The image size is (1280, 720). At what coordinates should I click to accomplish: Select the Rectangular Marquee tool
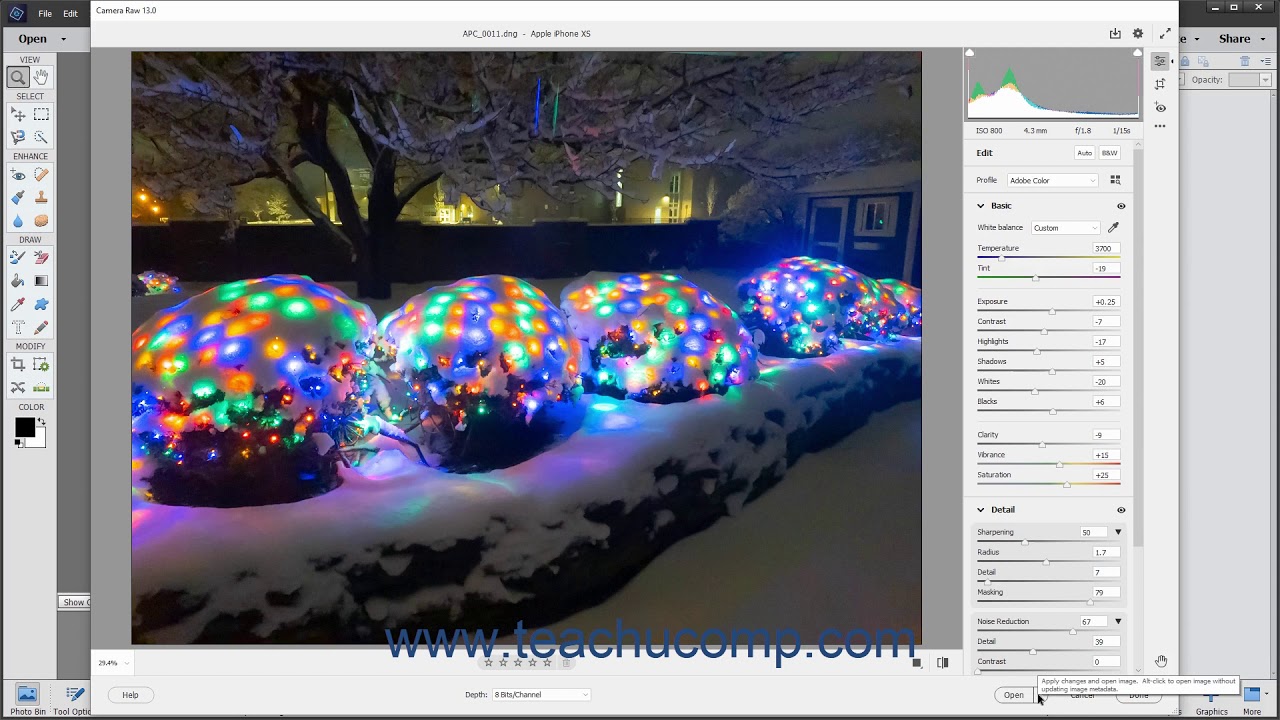[x=41, y=115]
